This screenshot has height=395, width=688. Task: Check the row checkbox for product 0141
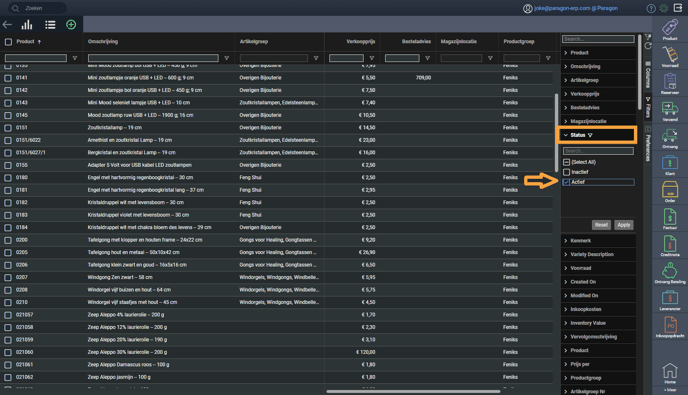coord(8,78)
